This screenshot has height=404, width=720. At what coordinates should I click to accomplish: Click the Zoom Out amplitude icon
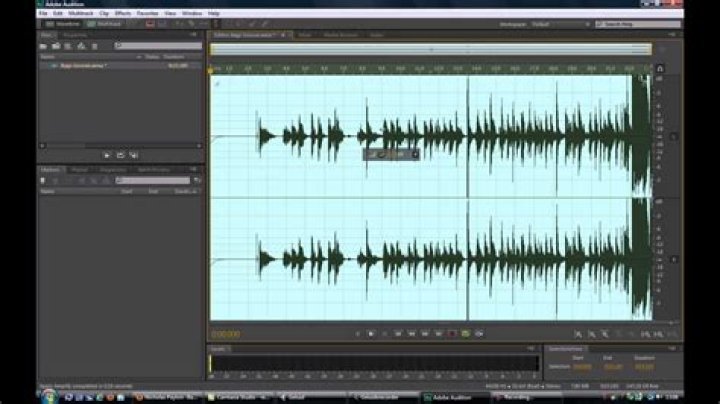pyautogui.click(x=591, y=335)
